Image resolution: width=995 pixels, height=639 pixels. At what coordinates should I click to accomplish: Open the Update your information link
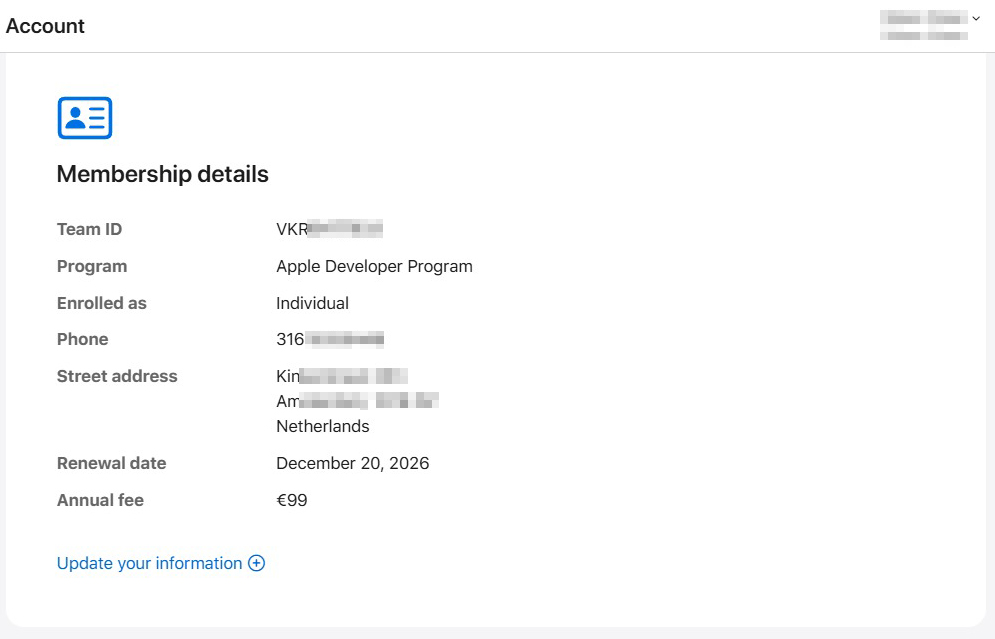pyautogui.click(x=149, y=563)
